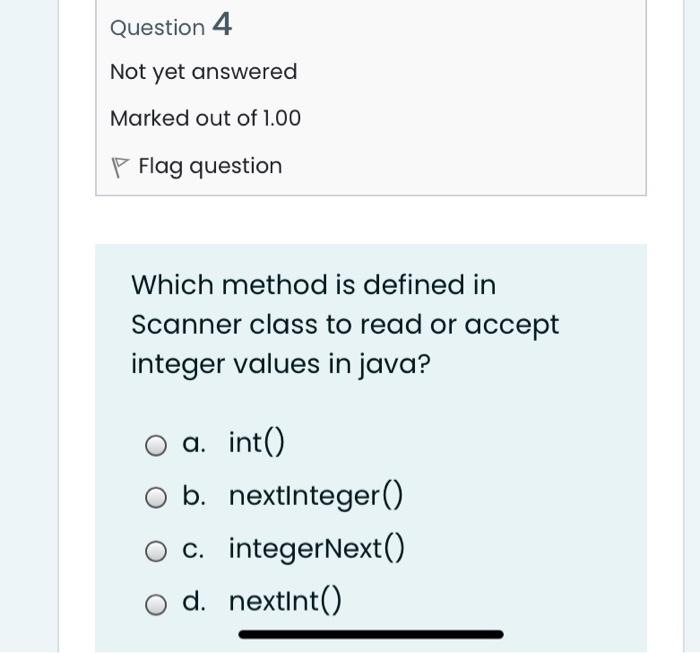Select the radio button for option a

(x=155, y=445)
